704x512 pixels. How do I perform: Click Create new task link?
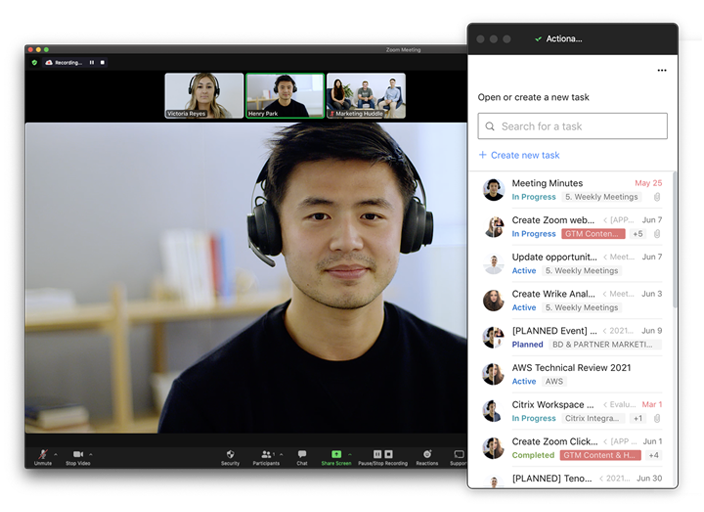pyautogui.click(x=525, y=155)
